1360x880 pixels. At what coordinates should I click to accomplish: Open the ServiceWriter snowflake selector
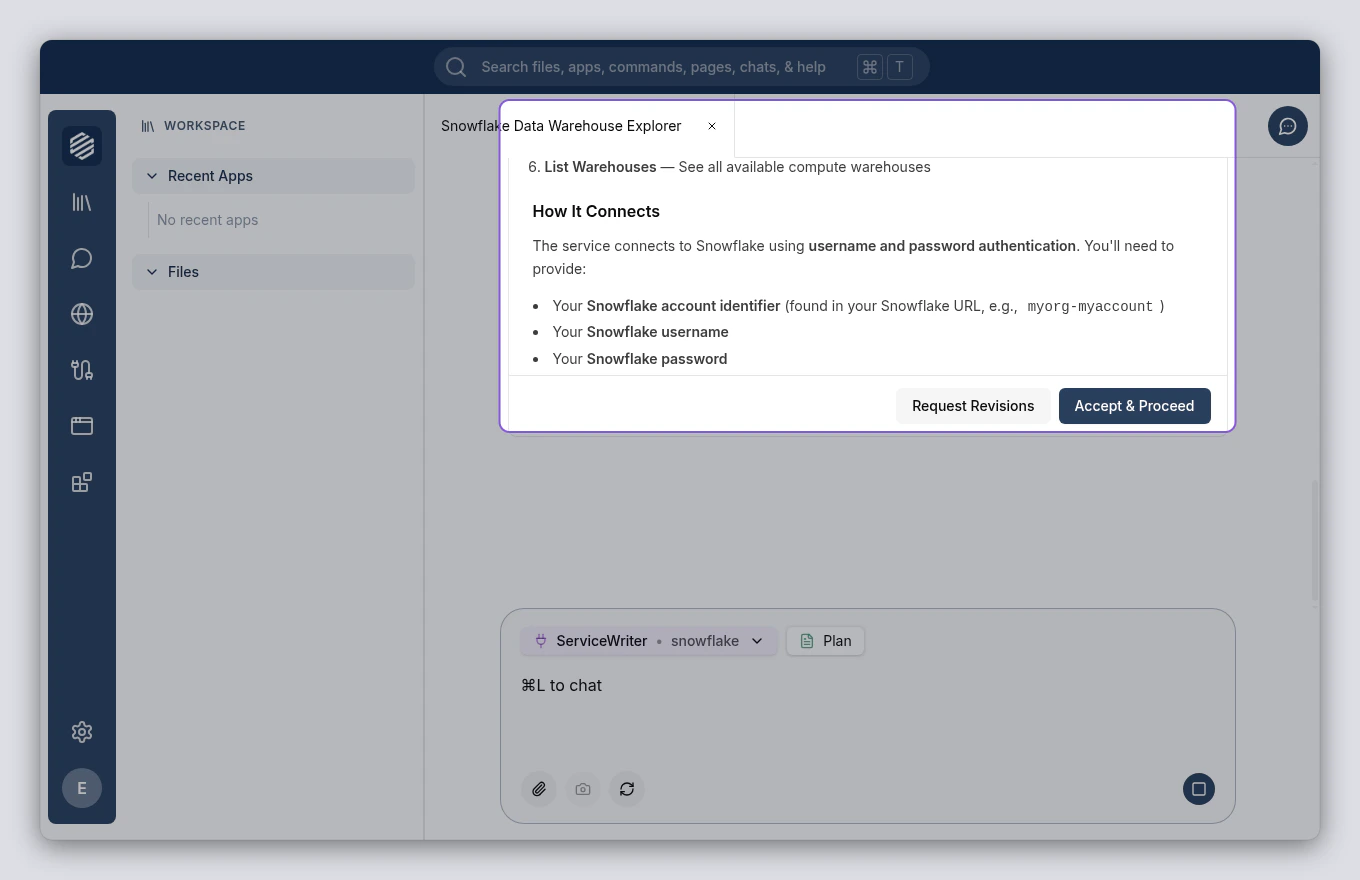click(648, 641)
